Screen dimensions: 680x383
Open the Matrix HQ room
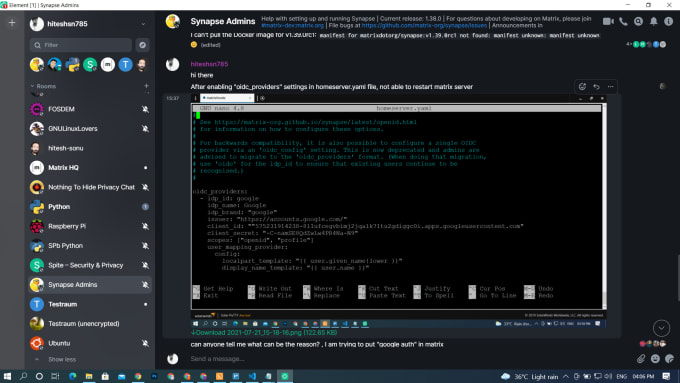[x=90, y=168]
